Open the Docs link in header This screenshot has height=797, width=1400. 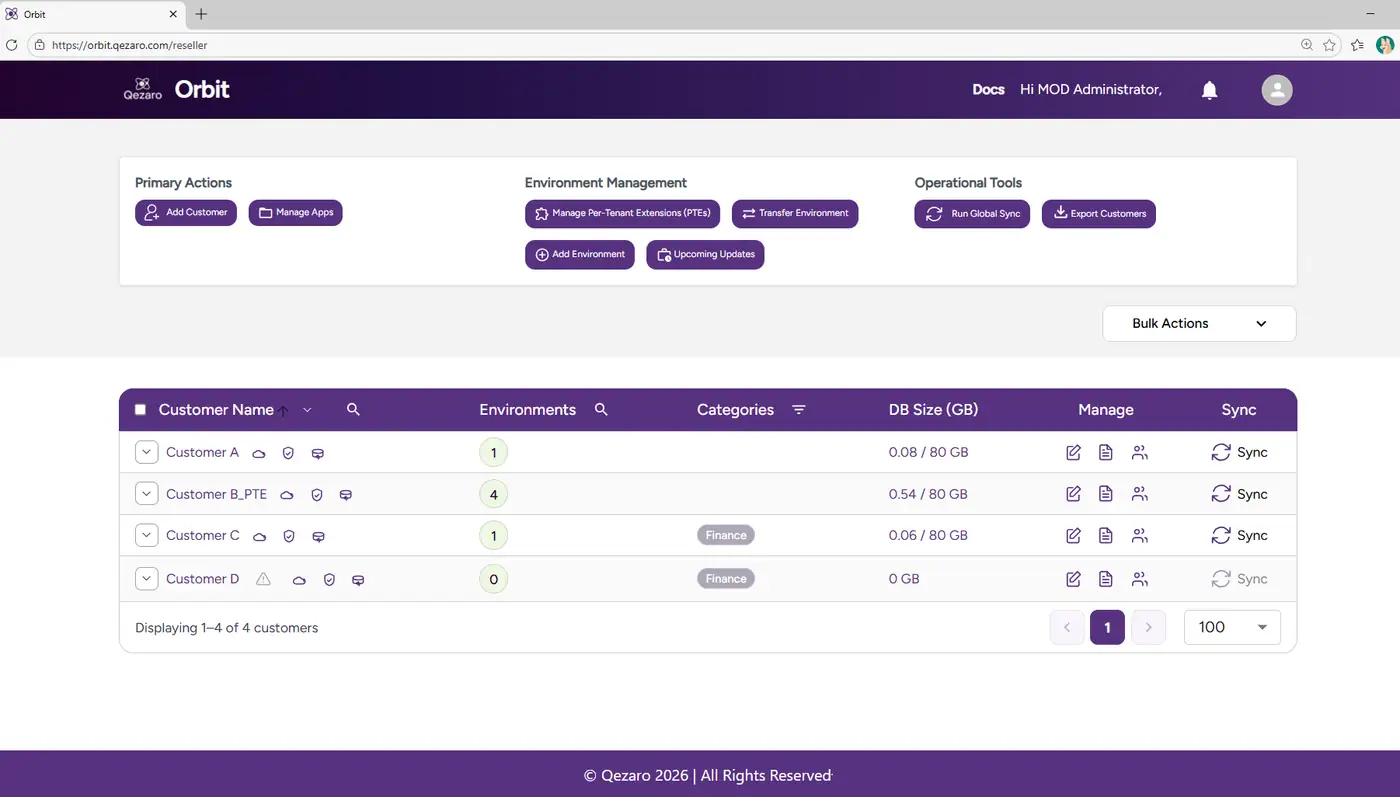pyautogui.click(x=988, y=90)
